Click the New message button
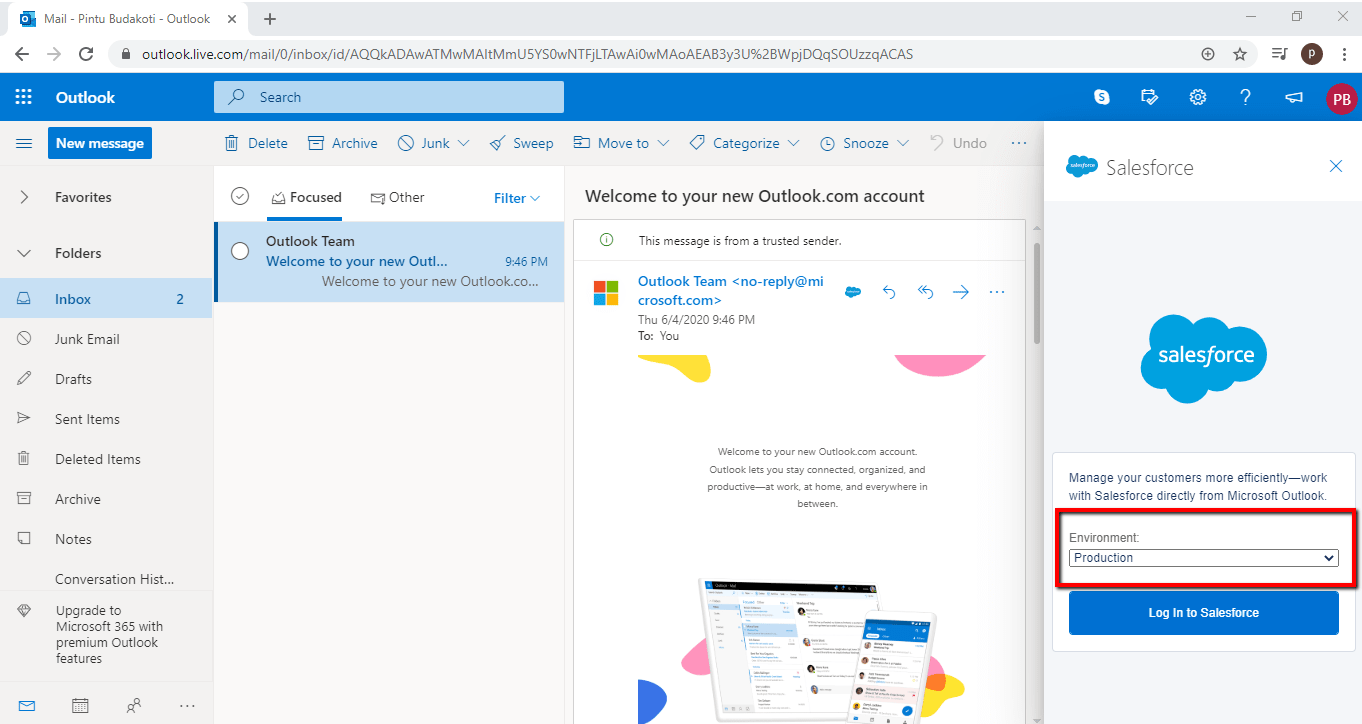 click(x=100, y=143)
